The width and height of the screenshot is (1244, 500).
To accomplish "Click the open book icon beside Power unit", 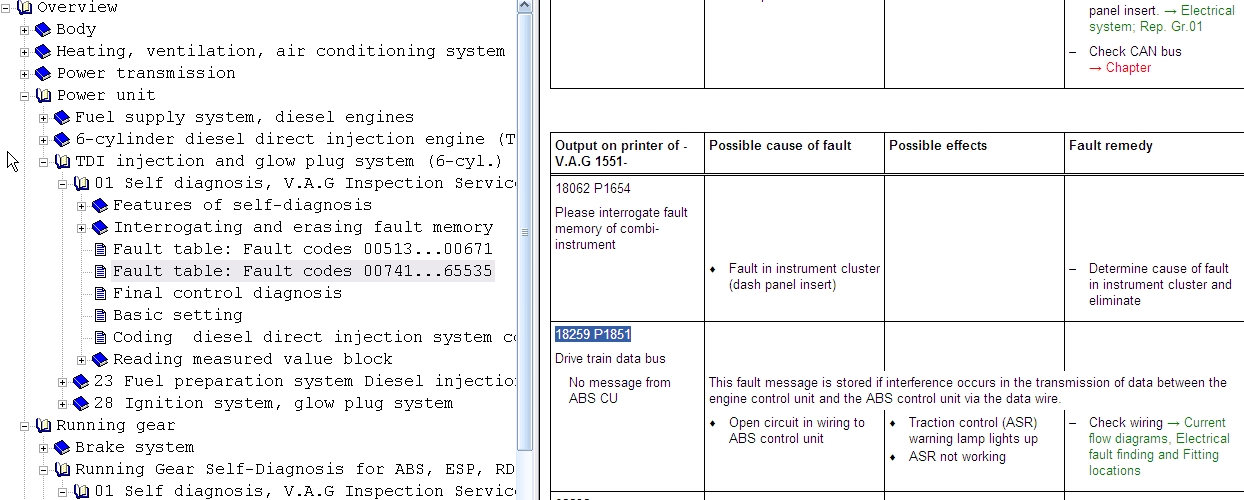I will 42,96.
